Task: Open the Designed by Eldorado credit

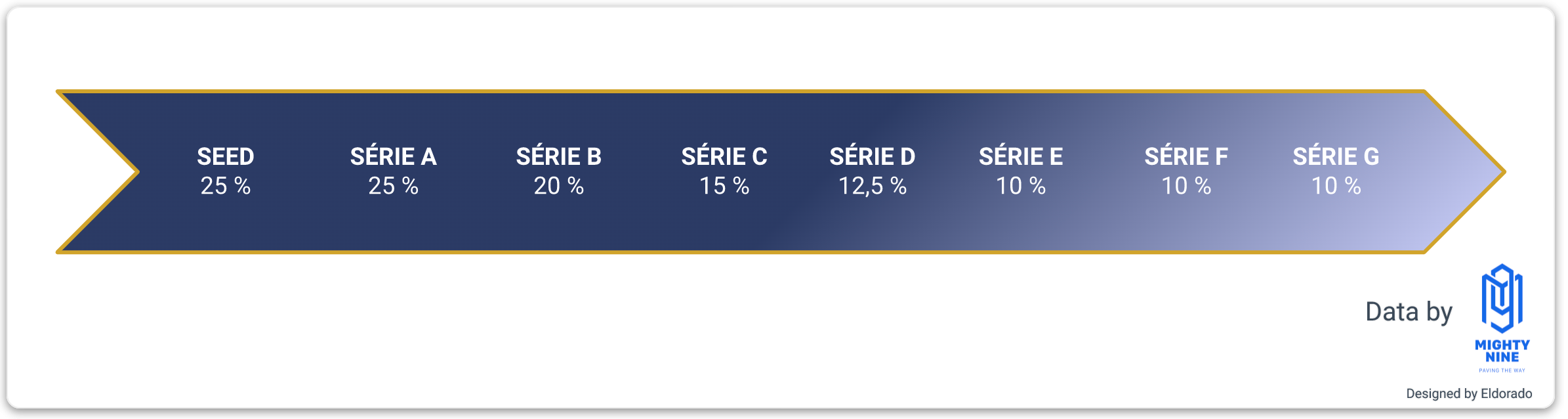Action: coord(1469,393)
